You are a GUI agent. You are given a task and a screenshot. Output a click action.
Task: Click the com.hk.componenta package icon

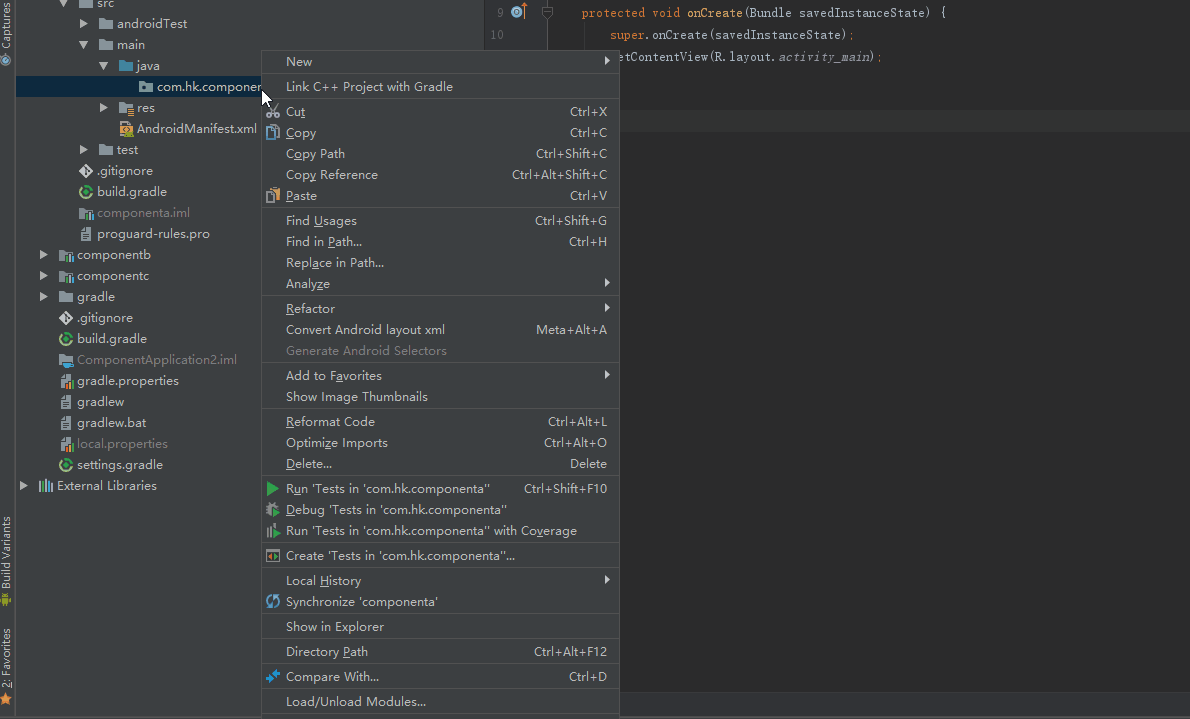coord(146,87)
